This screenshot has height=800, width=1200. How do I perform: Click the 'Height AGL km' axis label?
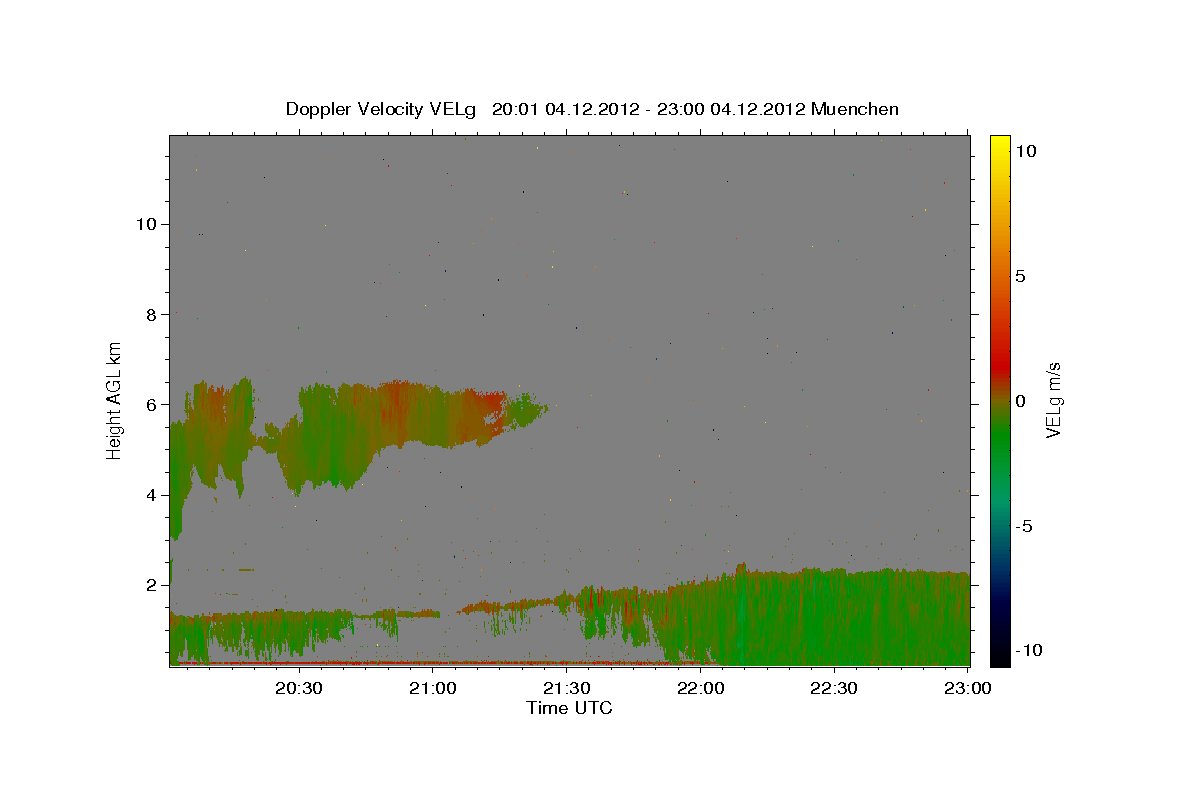point(115,400)
